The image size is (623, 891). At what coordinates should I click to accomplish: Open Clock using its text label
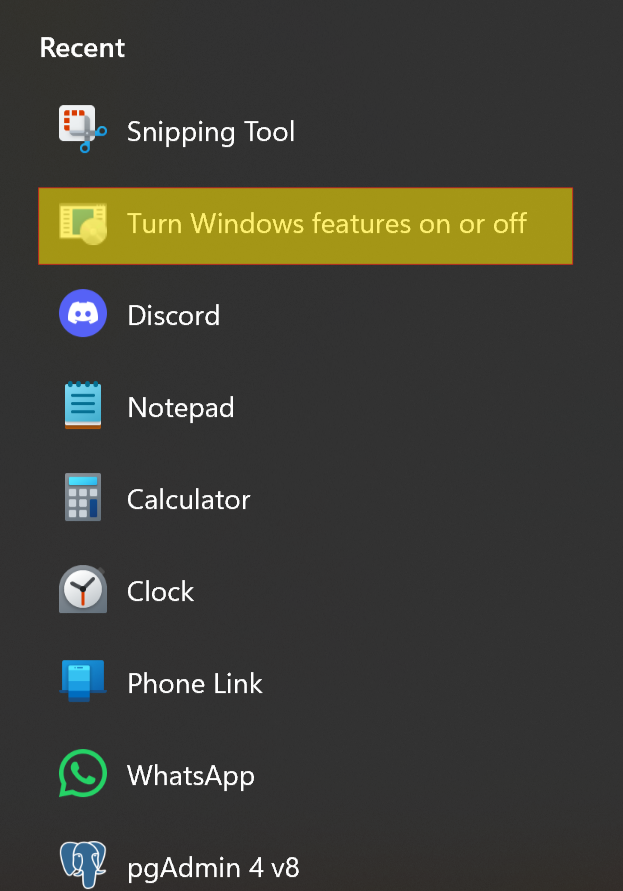[x=160, y=592]
